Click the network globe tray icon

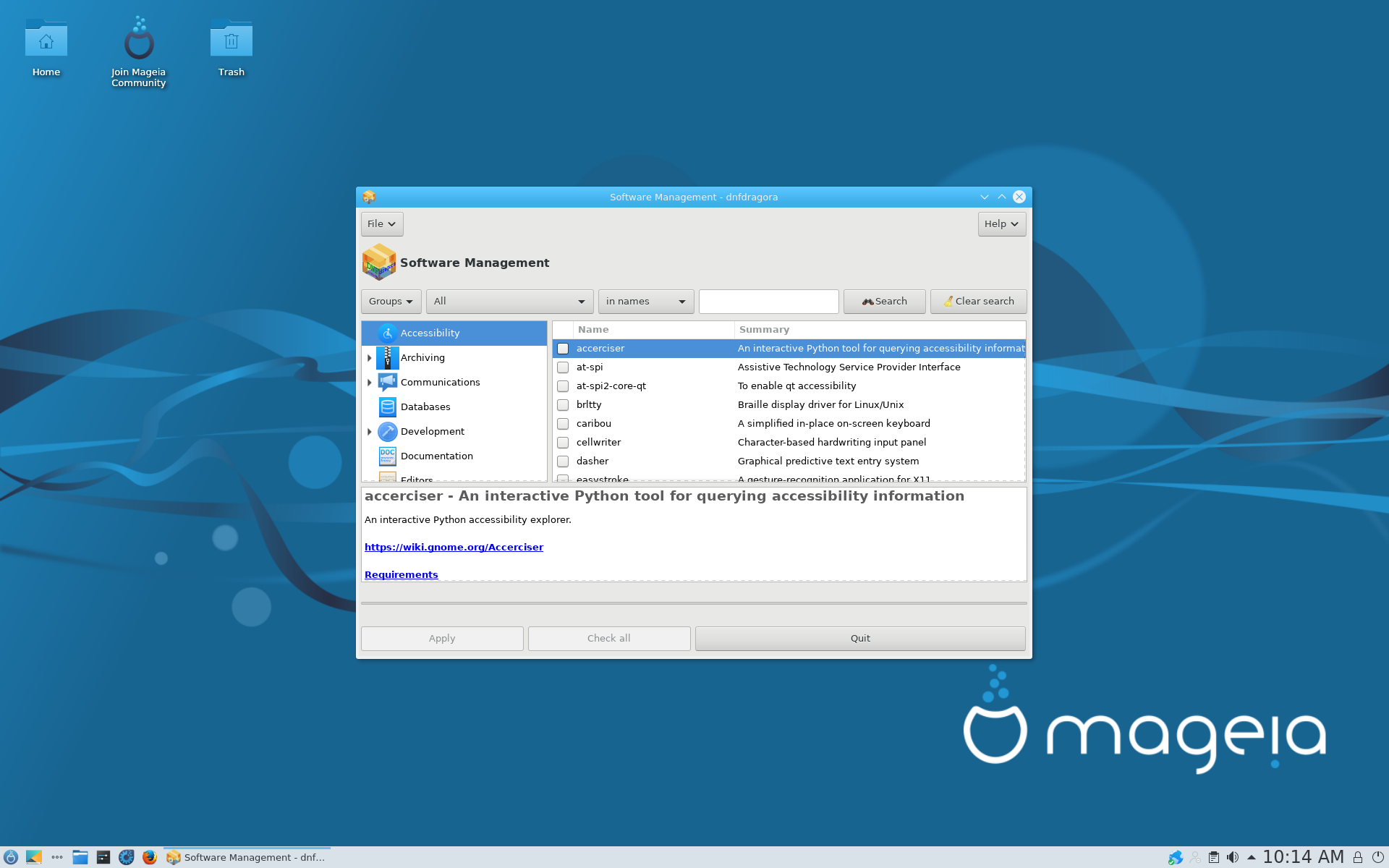1176,857
